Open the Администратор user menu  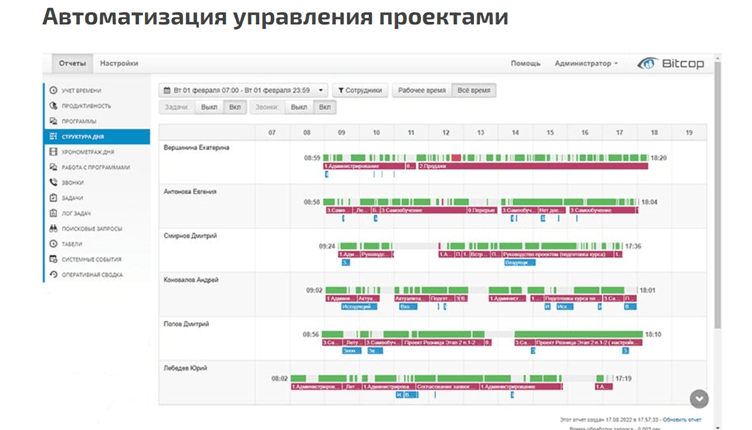pos(586,63)
